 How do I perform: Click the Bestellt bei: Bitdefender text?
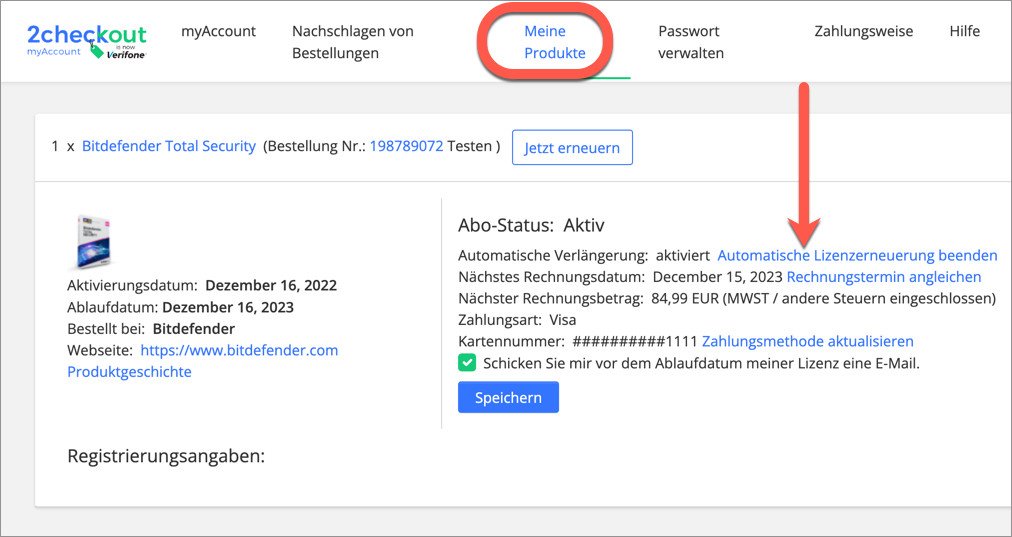(x=151, y=329)
